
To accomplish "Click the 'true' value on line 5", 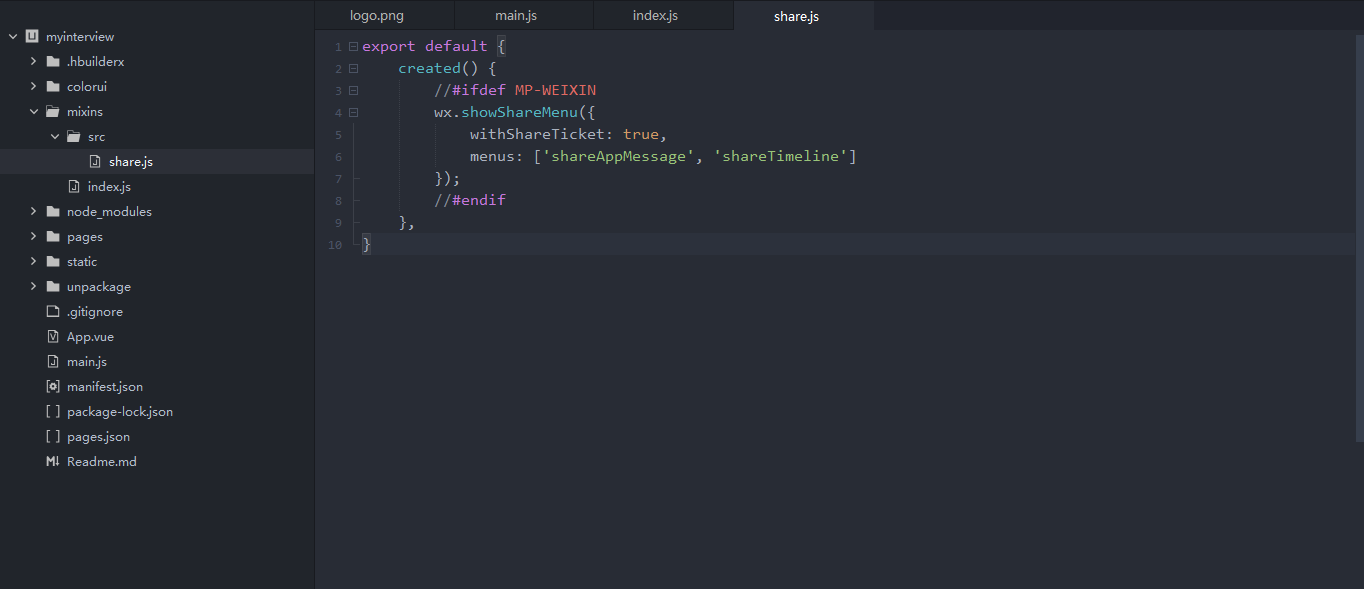I will pyautogui.click(x=641, y=134).
